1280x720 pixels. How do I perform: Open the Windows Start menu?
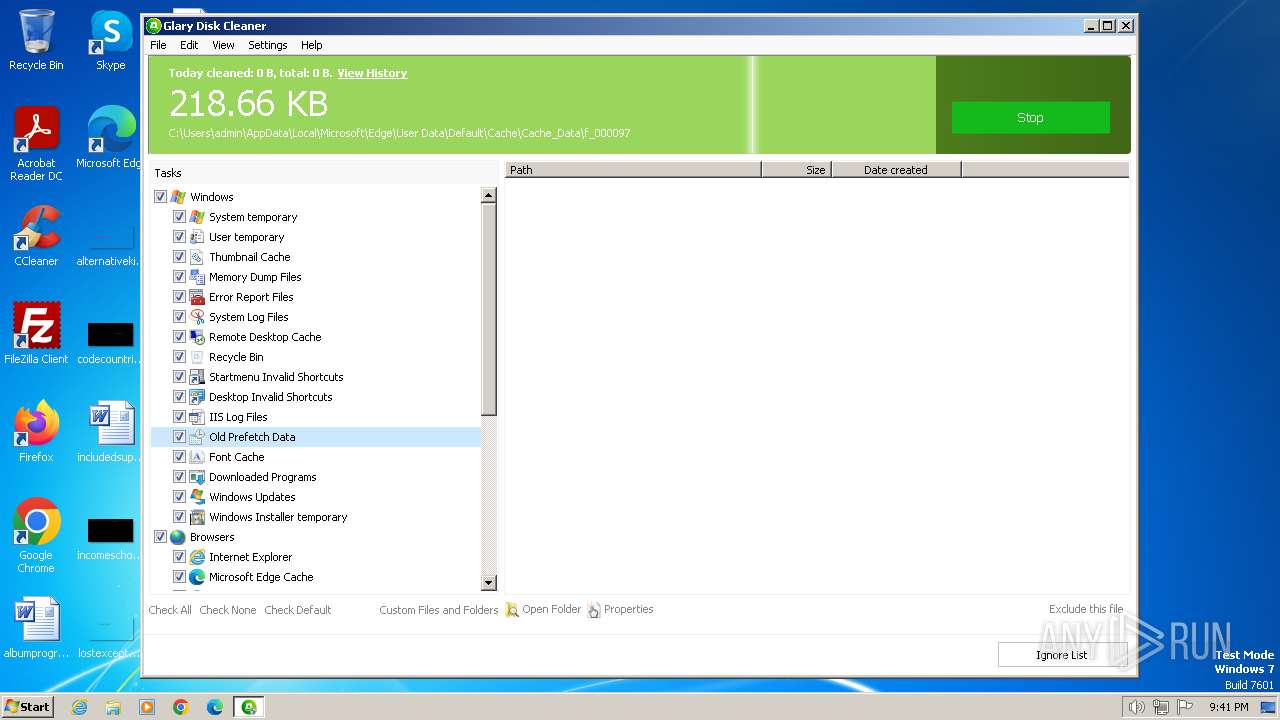(27, 706)
